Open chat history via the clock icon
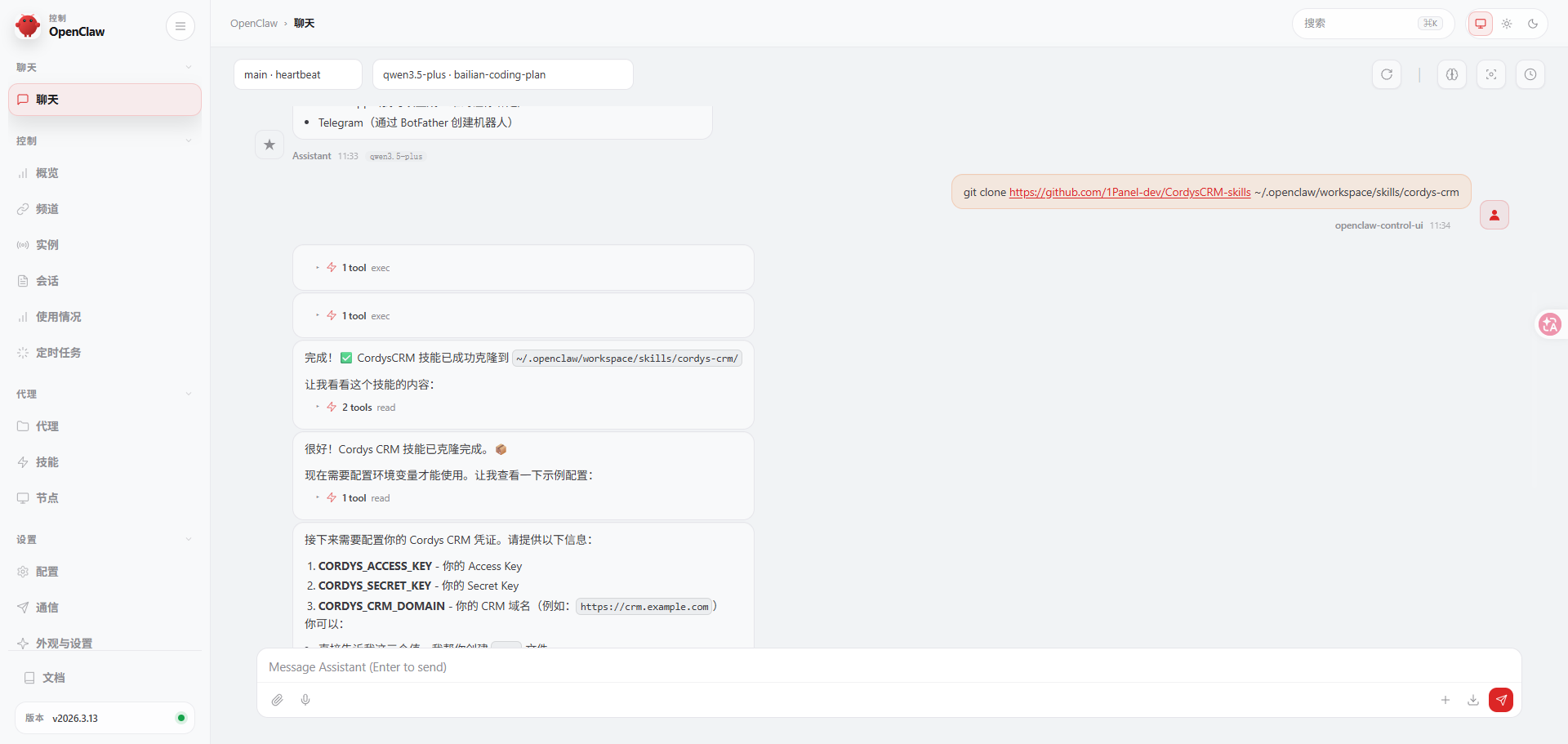The height and width of the screenshot is (744, 1568). [1530, 74]
